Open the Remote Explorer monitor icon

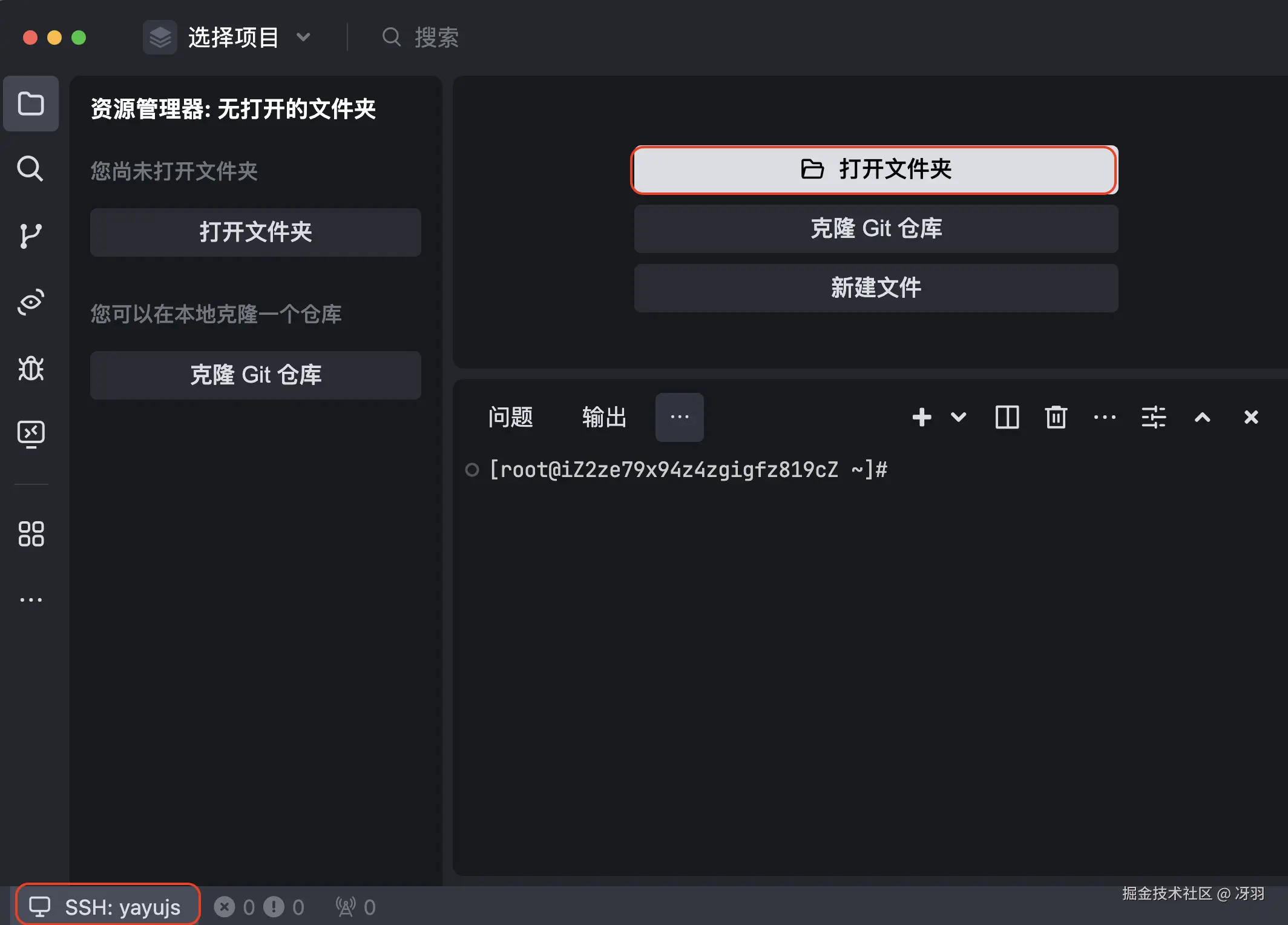tap(30, 433)
